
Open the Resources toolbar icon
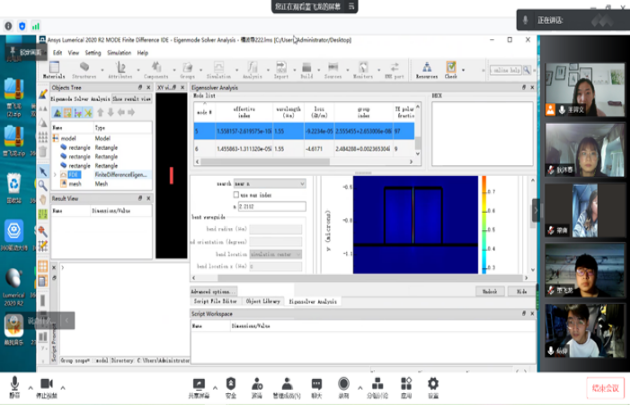tap(427, 68)
